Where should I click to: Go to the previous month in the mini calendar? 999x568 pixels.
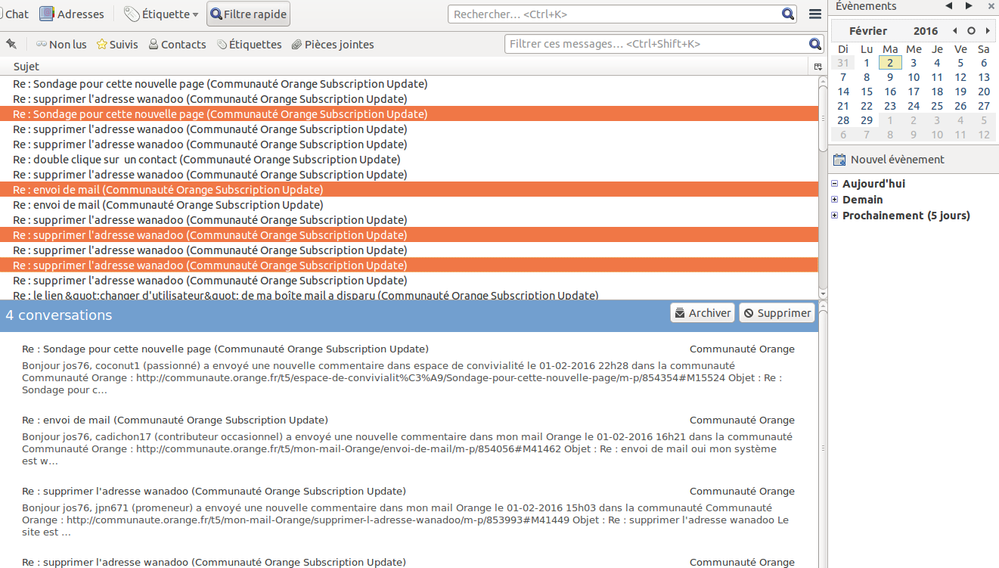pyautogui.click(x=954, y=31)
